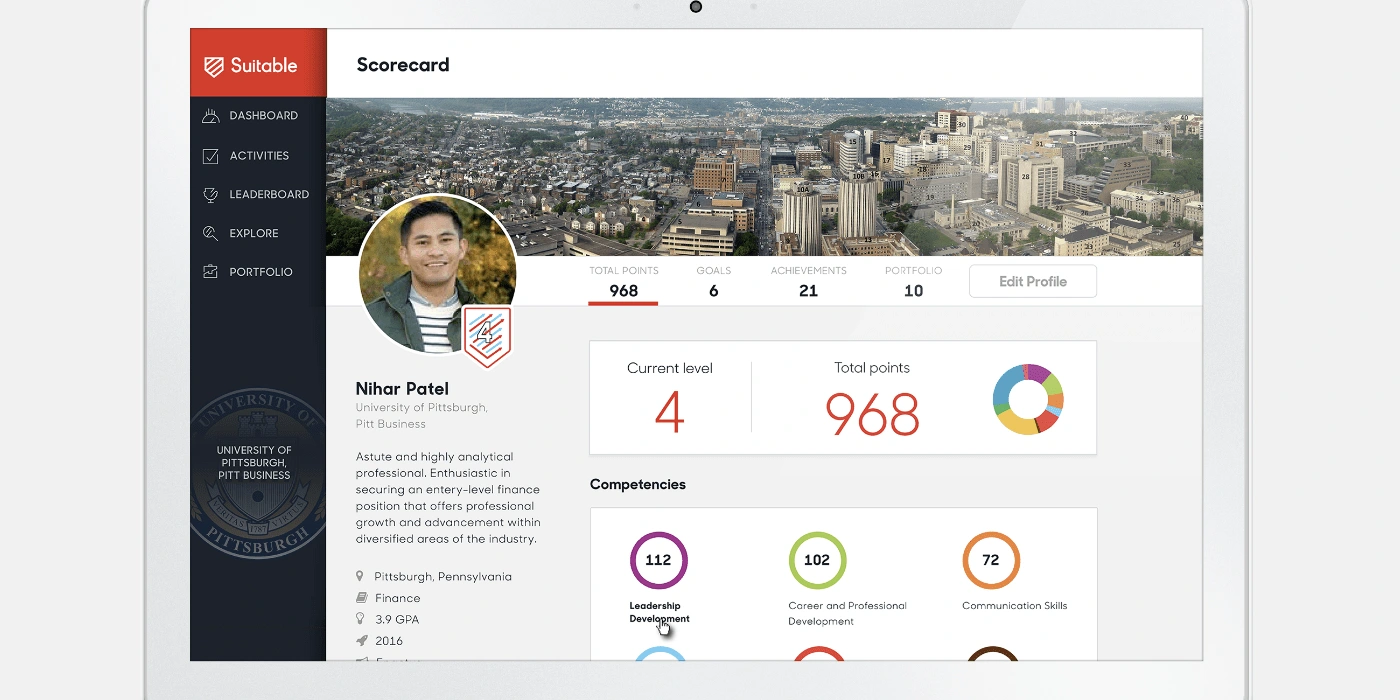Click the name Nihar Patel
The height and width of the screenshot is (700, 1400).
pos(402,389)
